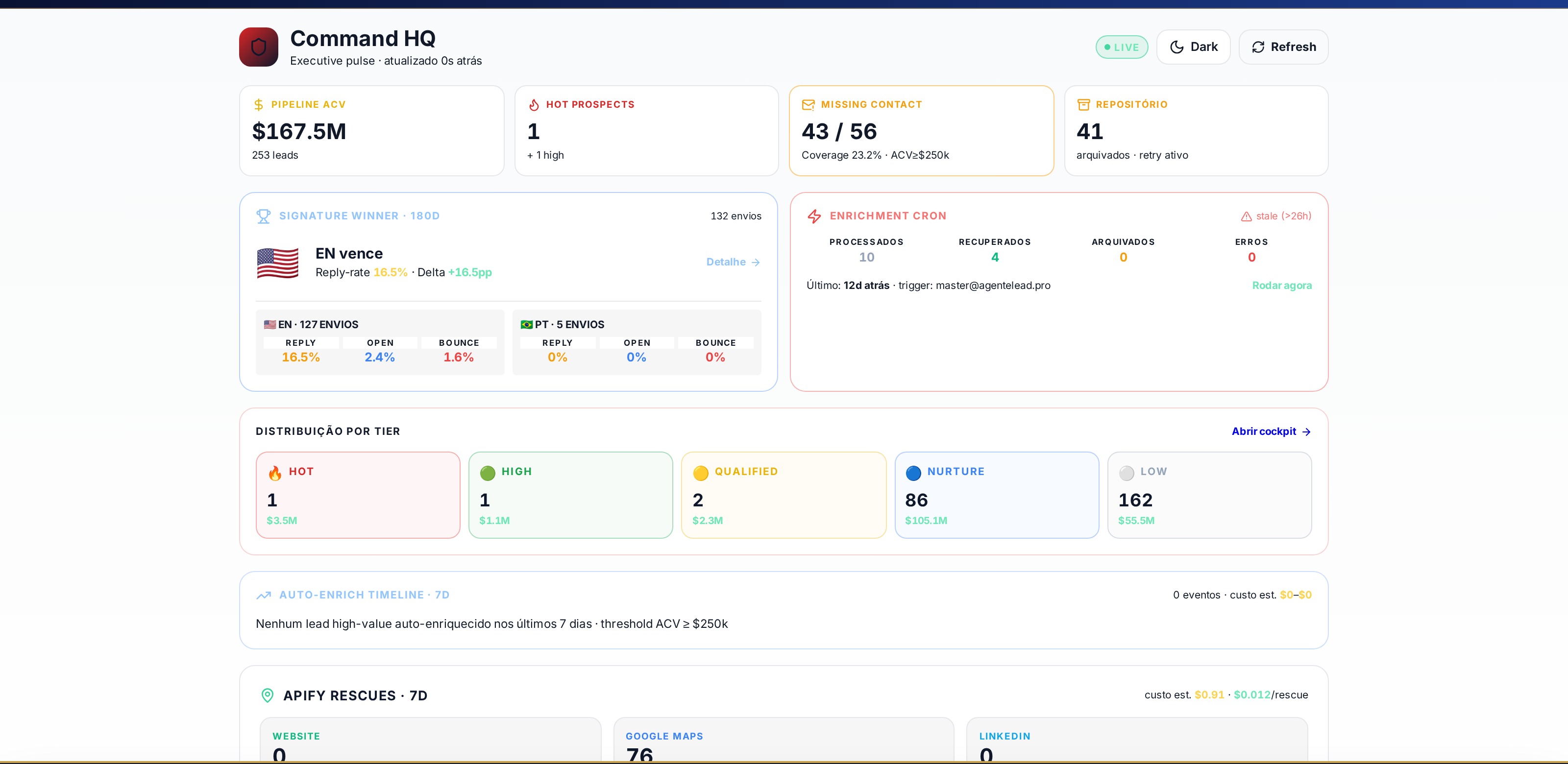
Task: Click the flame icon next to Hot Prospects
Action: point(534,105)
